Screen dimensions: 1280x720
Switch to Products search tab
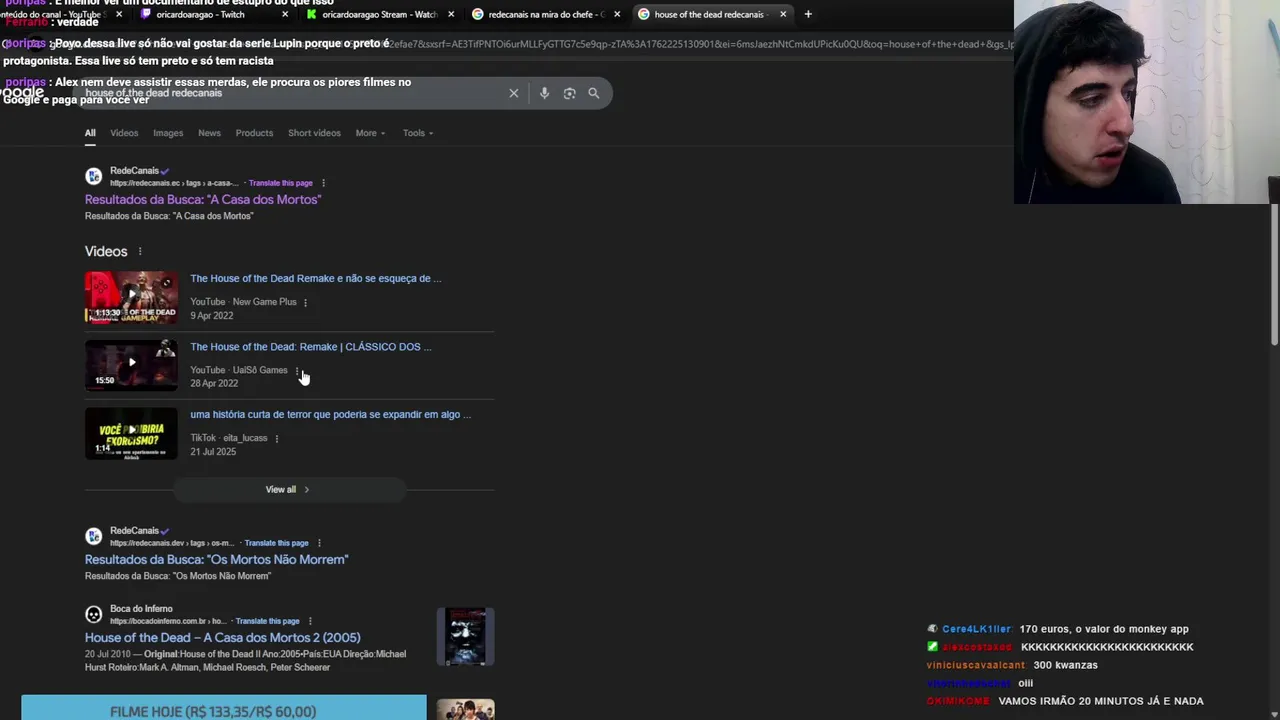point(254,133)
